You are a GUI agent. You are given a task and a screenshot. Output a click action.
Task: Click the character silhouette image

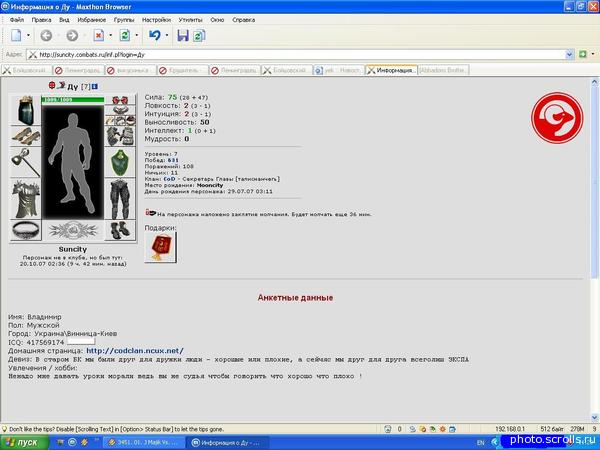tap(73, 163)
